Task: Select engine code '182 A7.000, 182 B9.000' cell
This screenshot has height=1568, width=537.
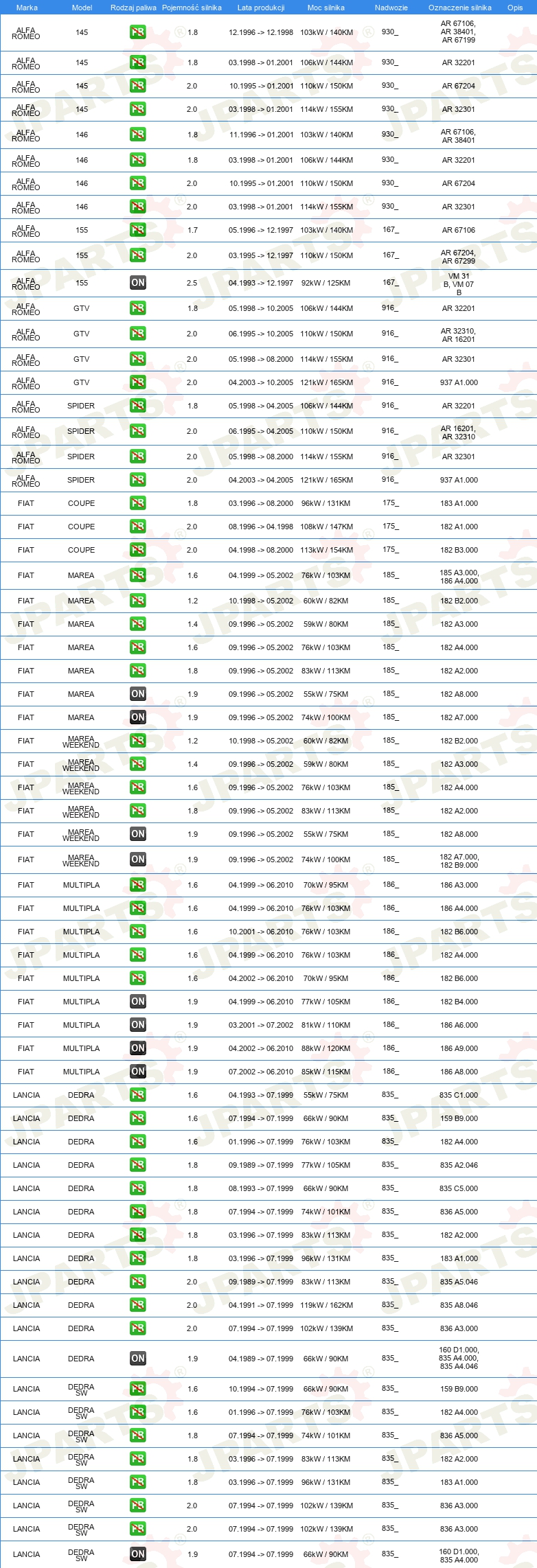Action: [x=459, y=861]
